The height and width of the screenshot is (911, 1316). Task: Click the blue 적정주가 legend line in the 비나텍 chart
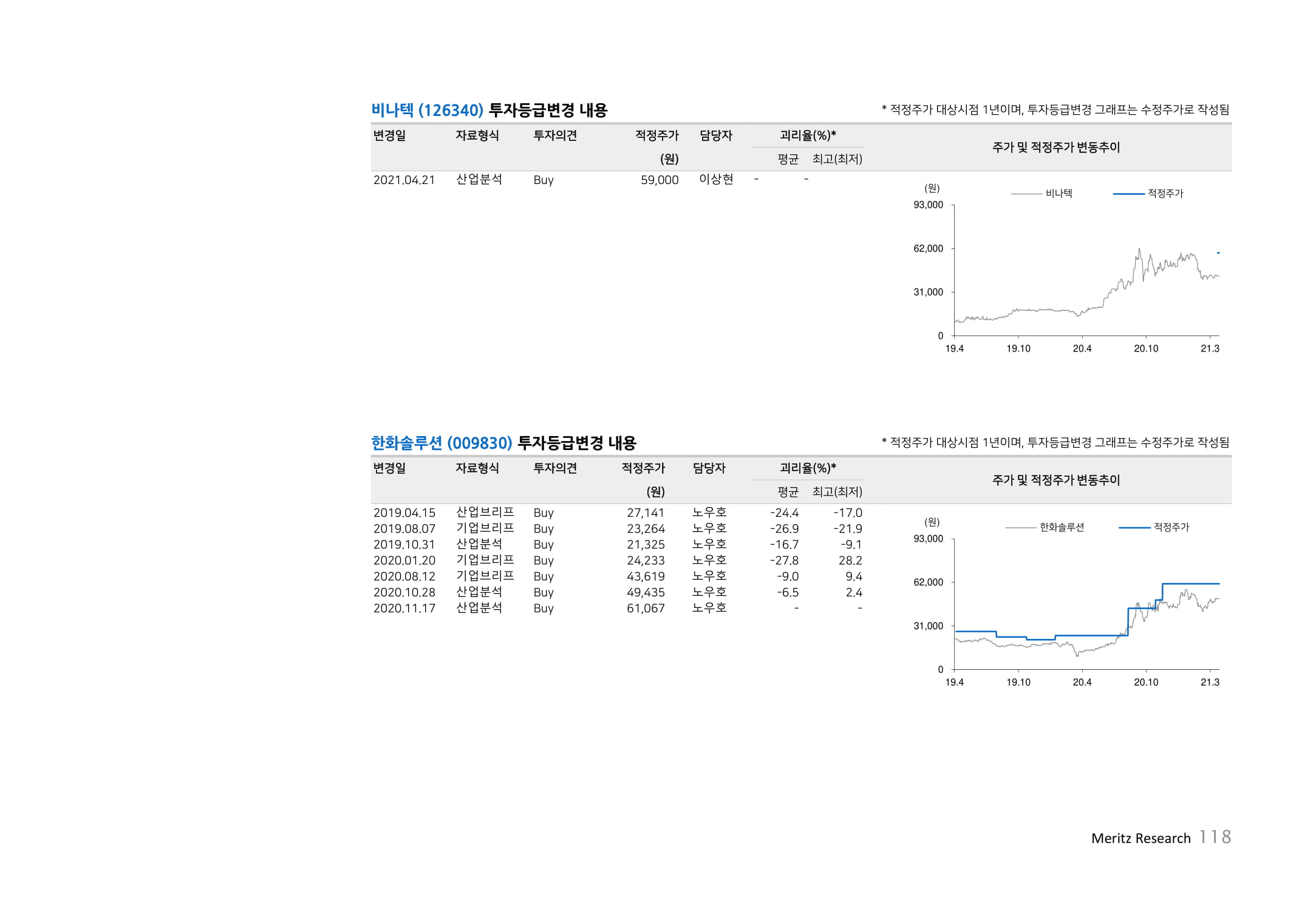coord(1128,194)
